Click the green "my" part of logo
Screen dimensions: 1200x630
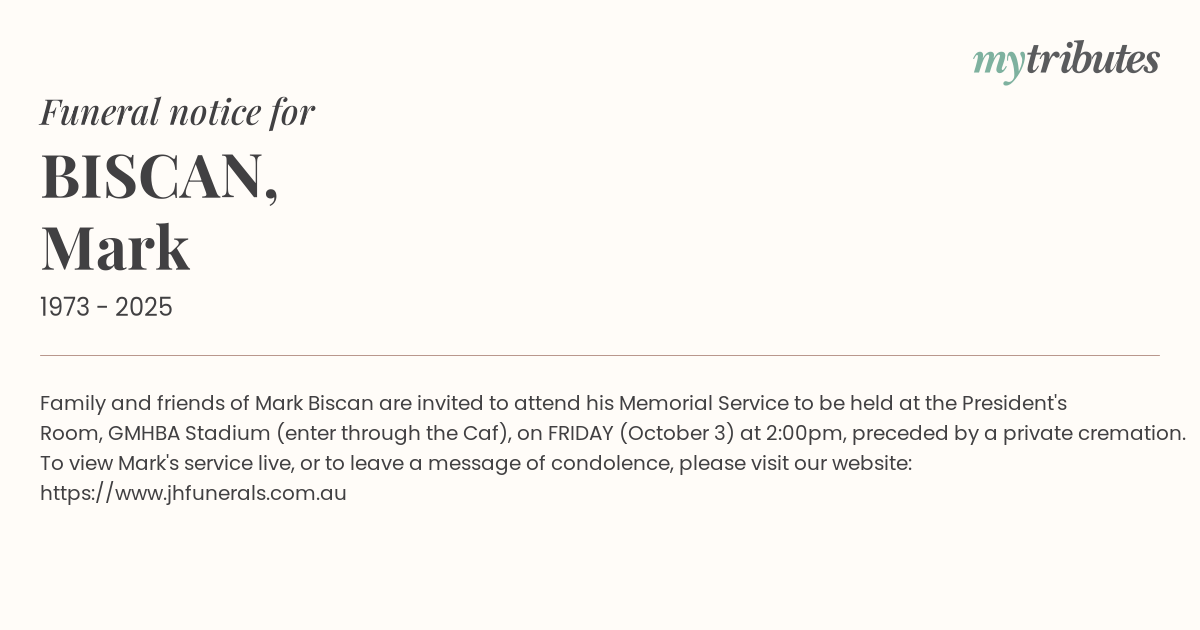998,62
